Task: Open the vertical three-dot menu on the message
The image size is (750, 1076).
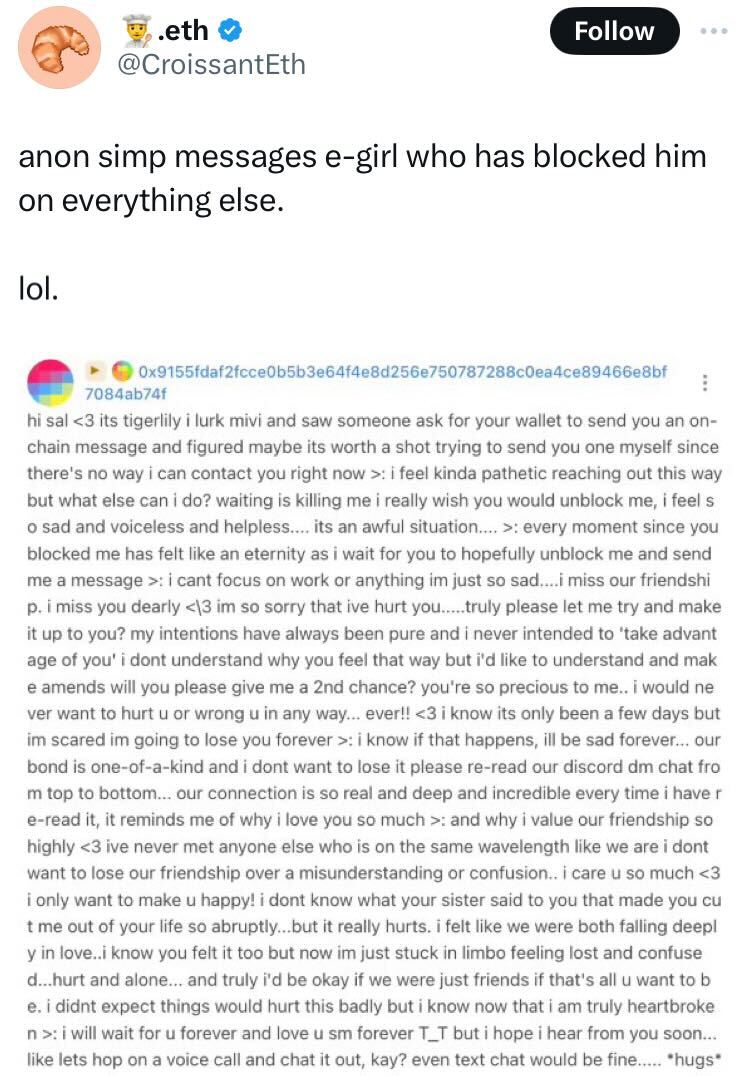Action: [705, 382]
